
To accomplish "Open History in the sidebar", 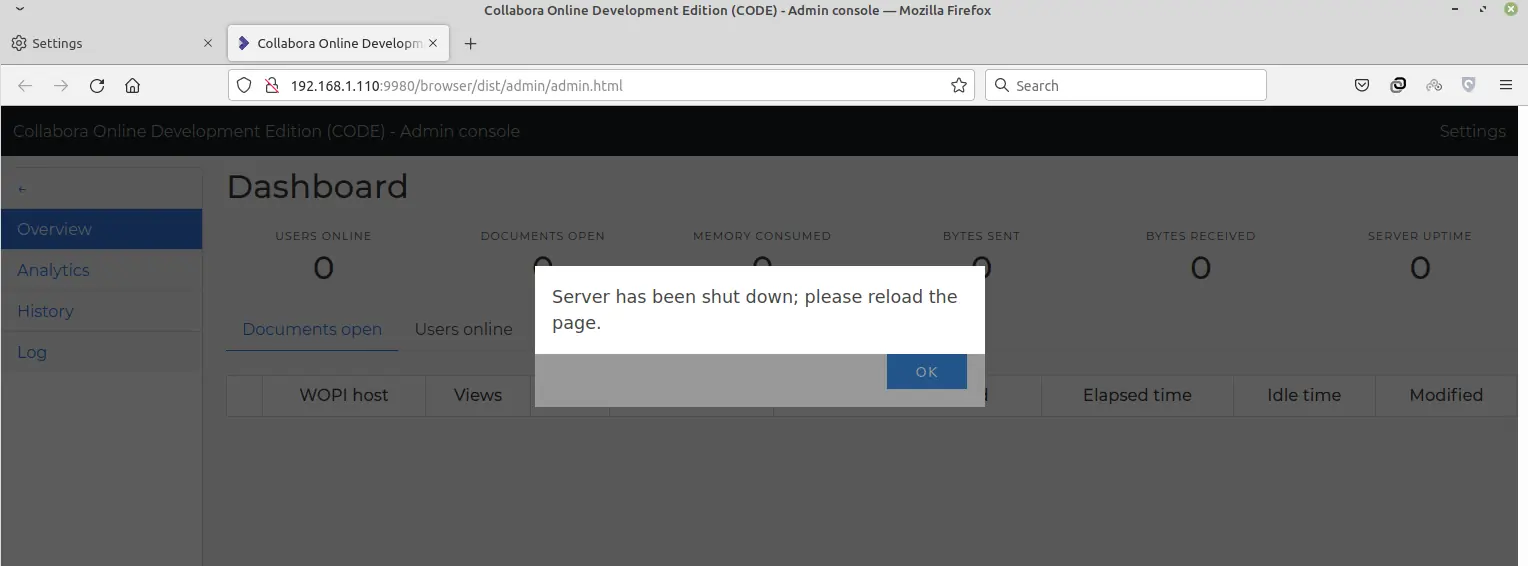I will click(101, 311).
